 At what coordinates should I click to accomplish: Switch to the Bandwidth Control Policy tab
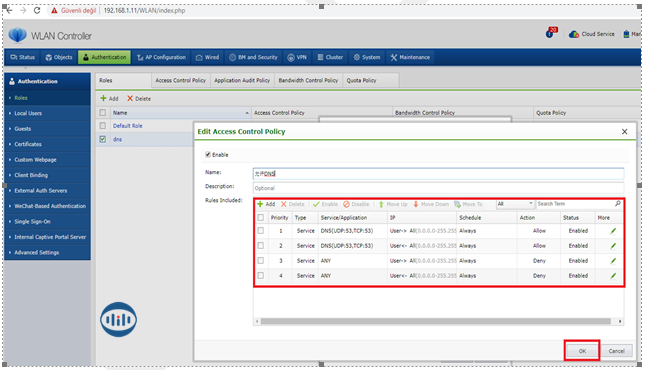(x=308, y=80)
